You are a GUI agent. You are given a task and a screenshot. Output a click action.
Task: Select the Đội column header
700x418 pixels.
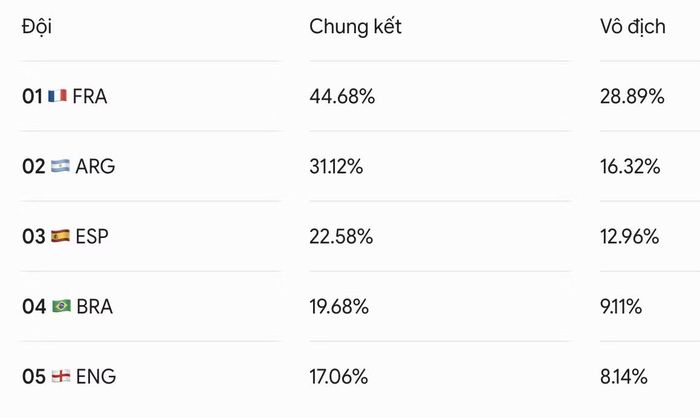[x=37, y=26]
